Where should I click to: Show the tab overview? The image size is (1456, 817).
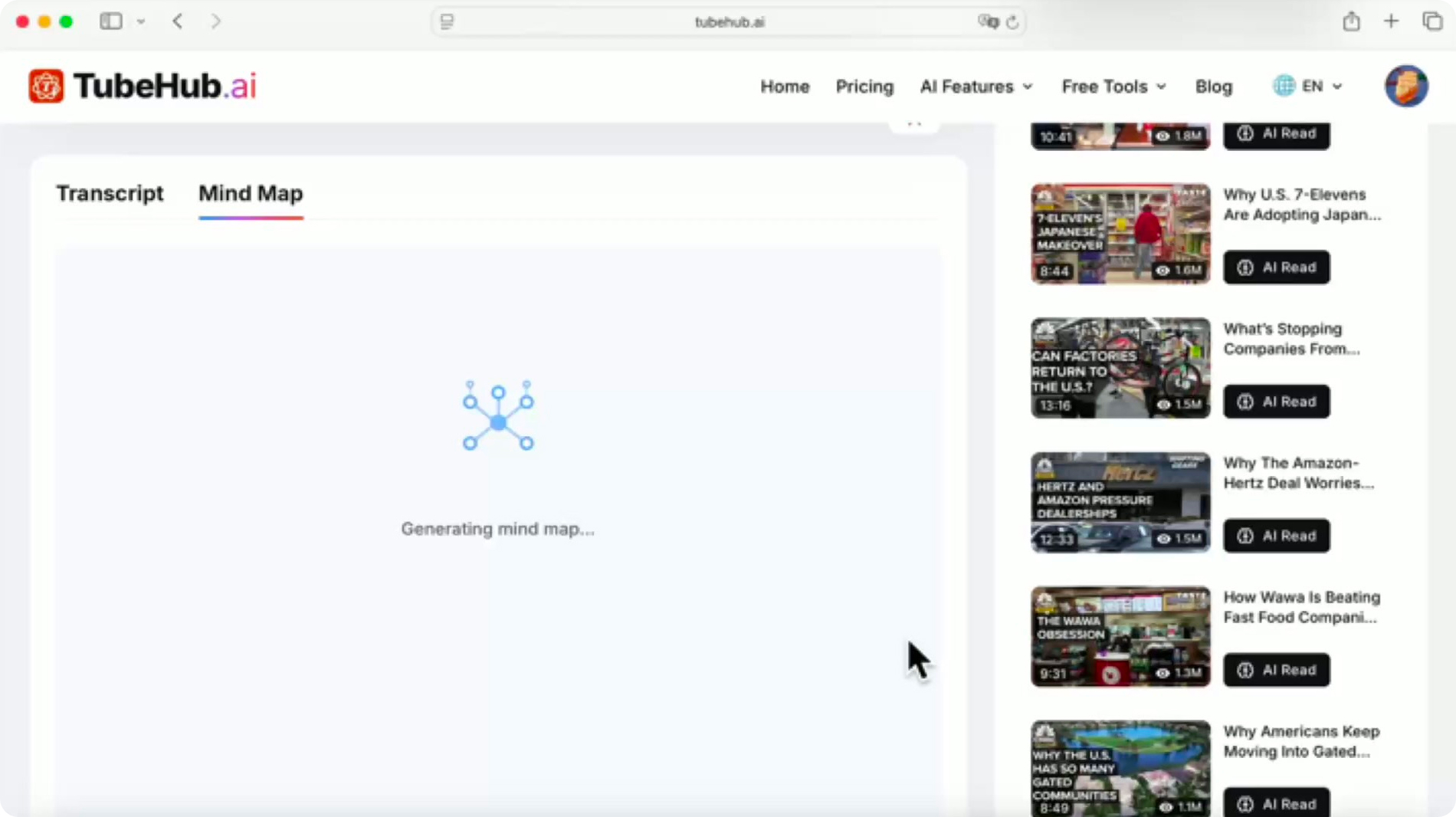pyautogui.click(x=1432, y=21)
